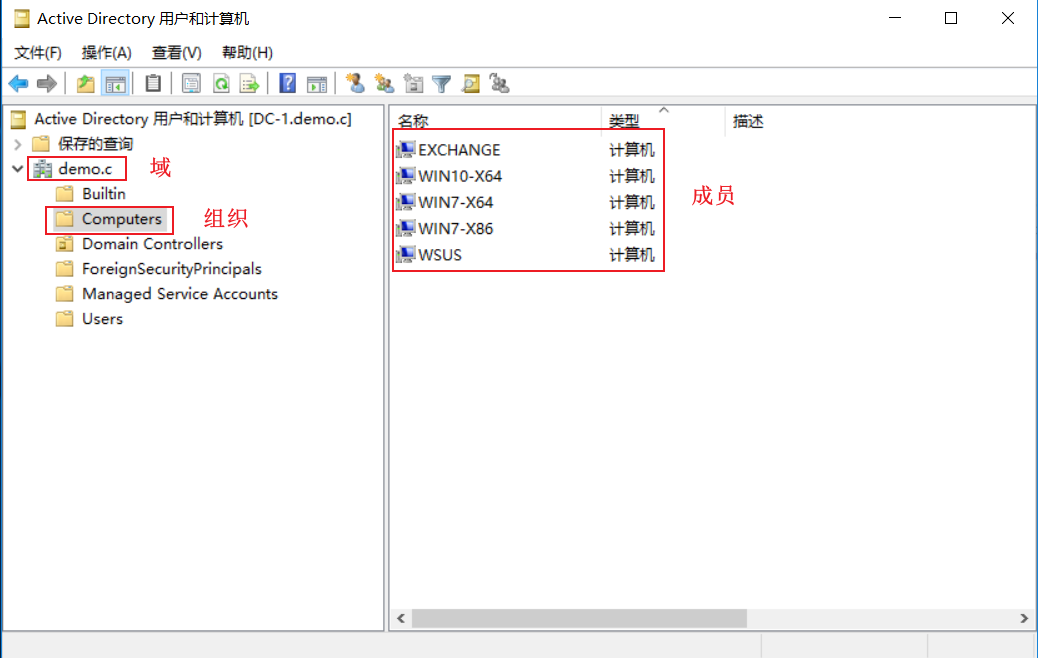Open the 查看(V) menu
The image size is (1038, 658).
176,52
